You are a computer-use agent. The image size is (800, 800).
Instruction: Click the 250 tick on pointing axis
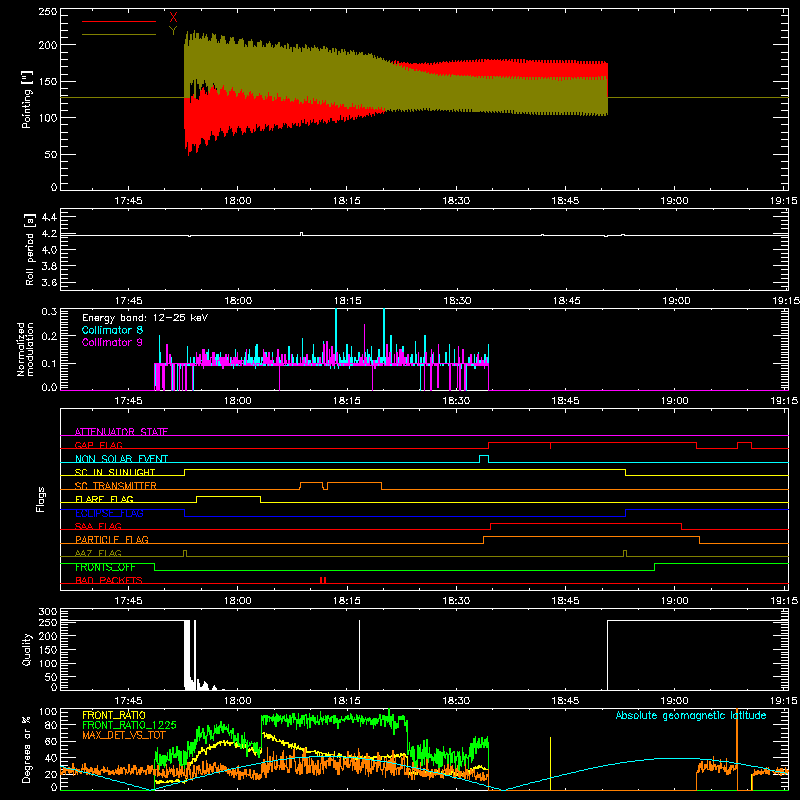(x=47, y=12)
